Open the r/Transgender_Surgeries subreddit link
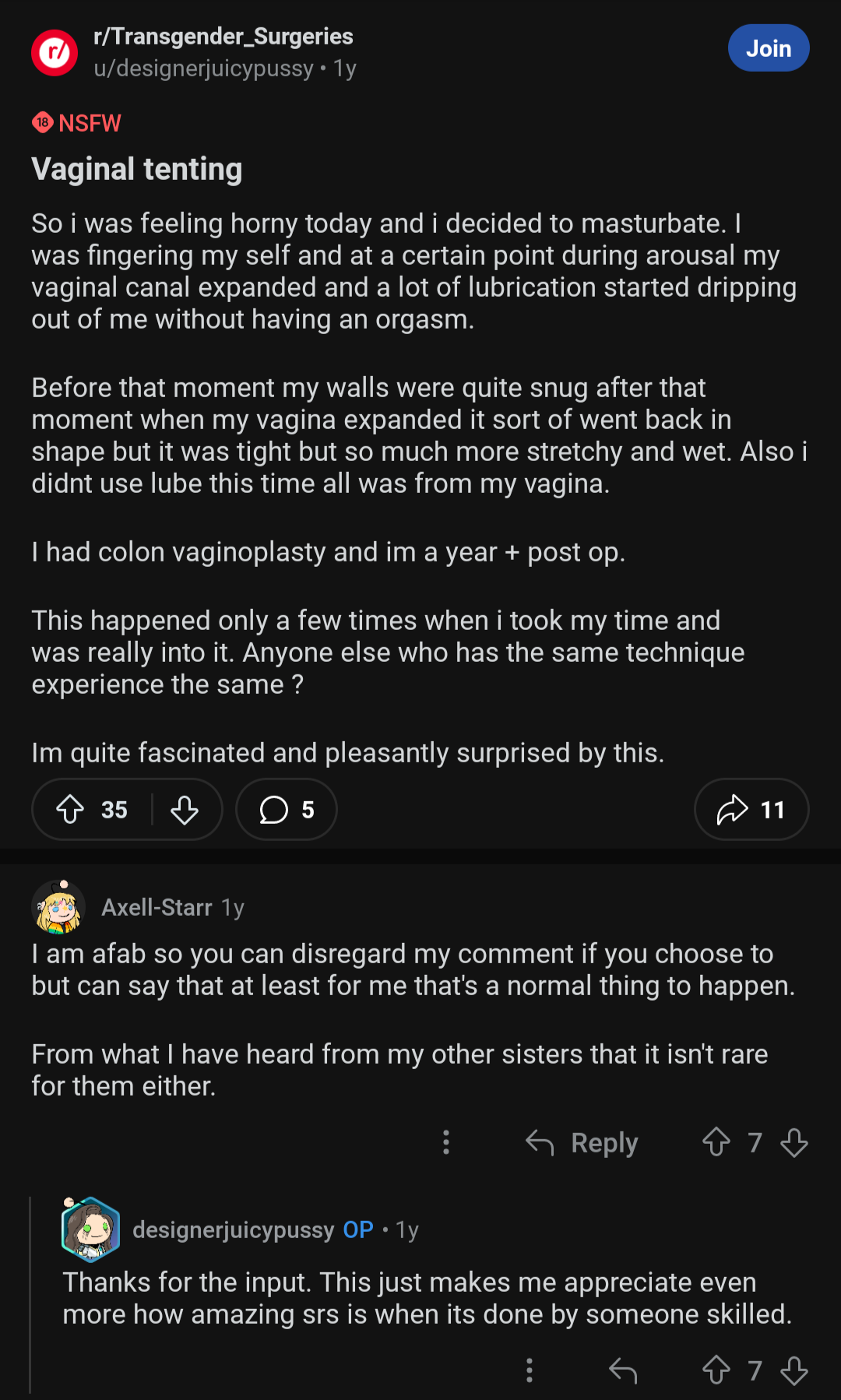The image size is (841, 1400). click(x=223, y=37)
